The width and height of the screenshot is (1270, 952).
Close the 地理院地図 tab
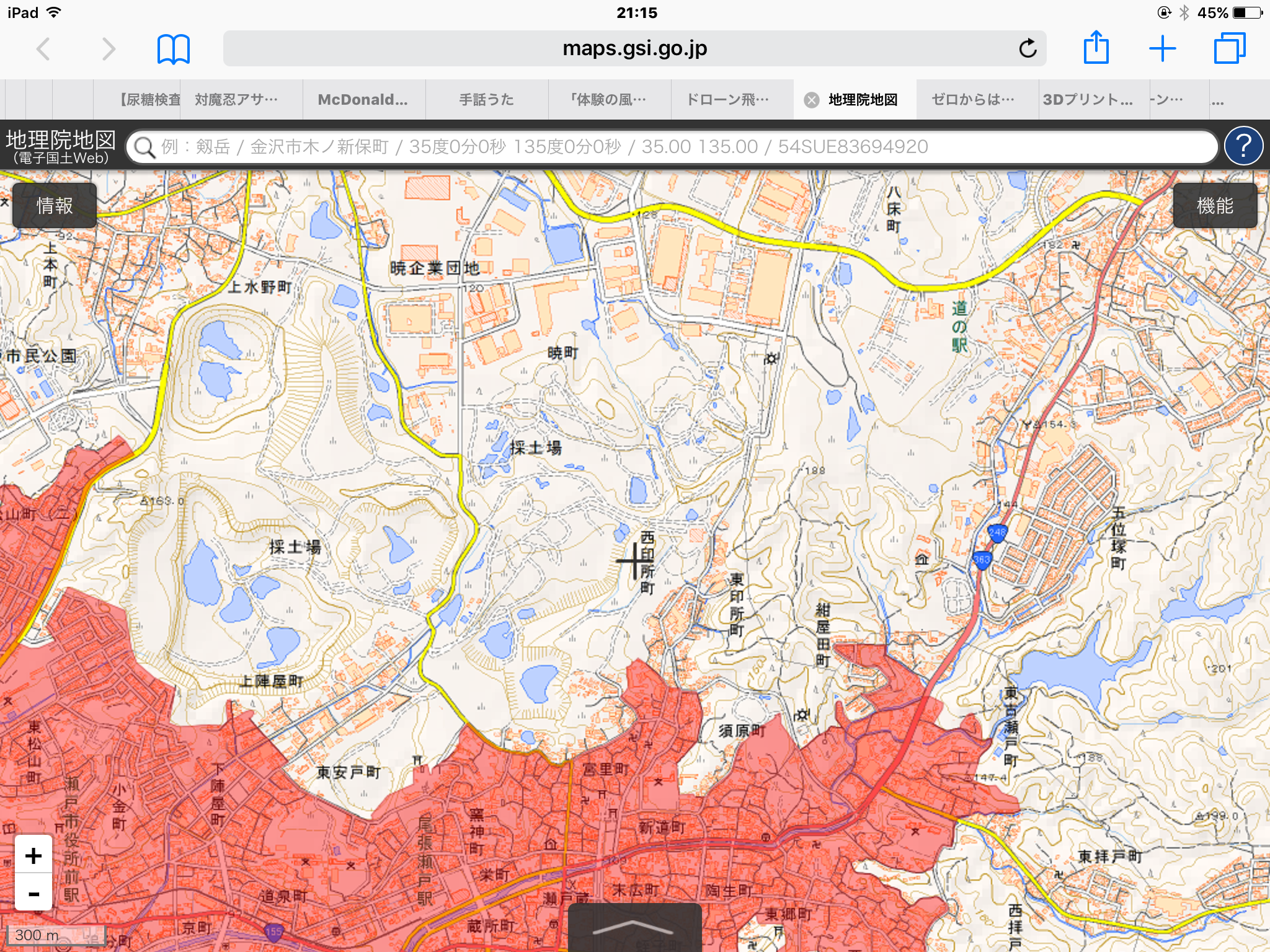811,100
